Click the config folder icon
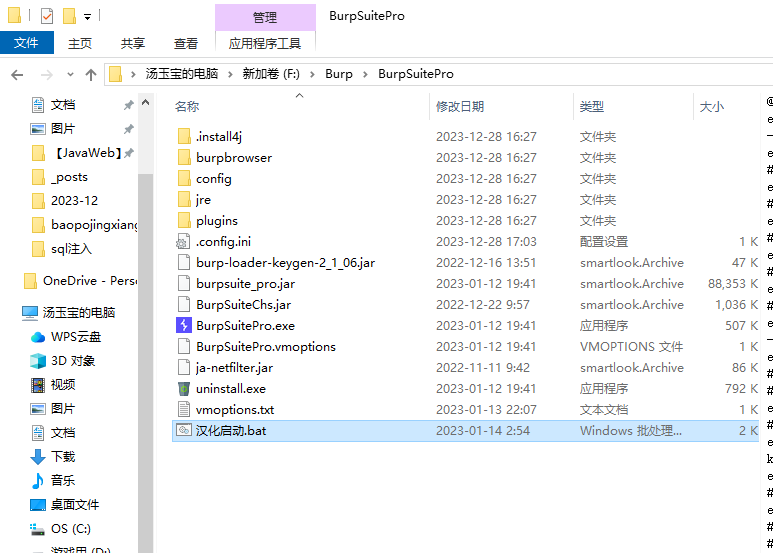The width and height of the screenshot is (773, 553). coord(184,178)
